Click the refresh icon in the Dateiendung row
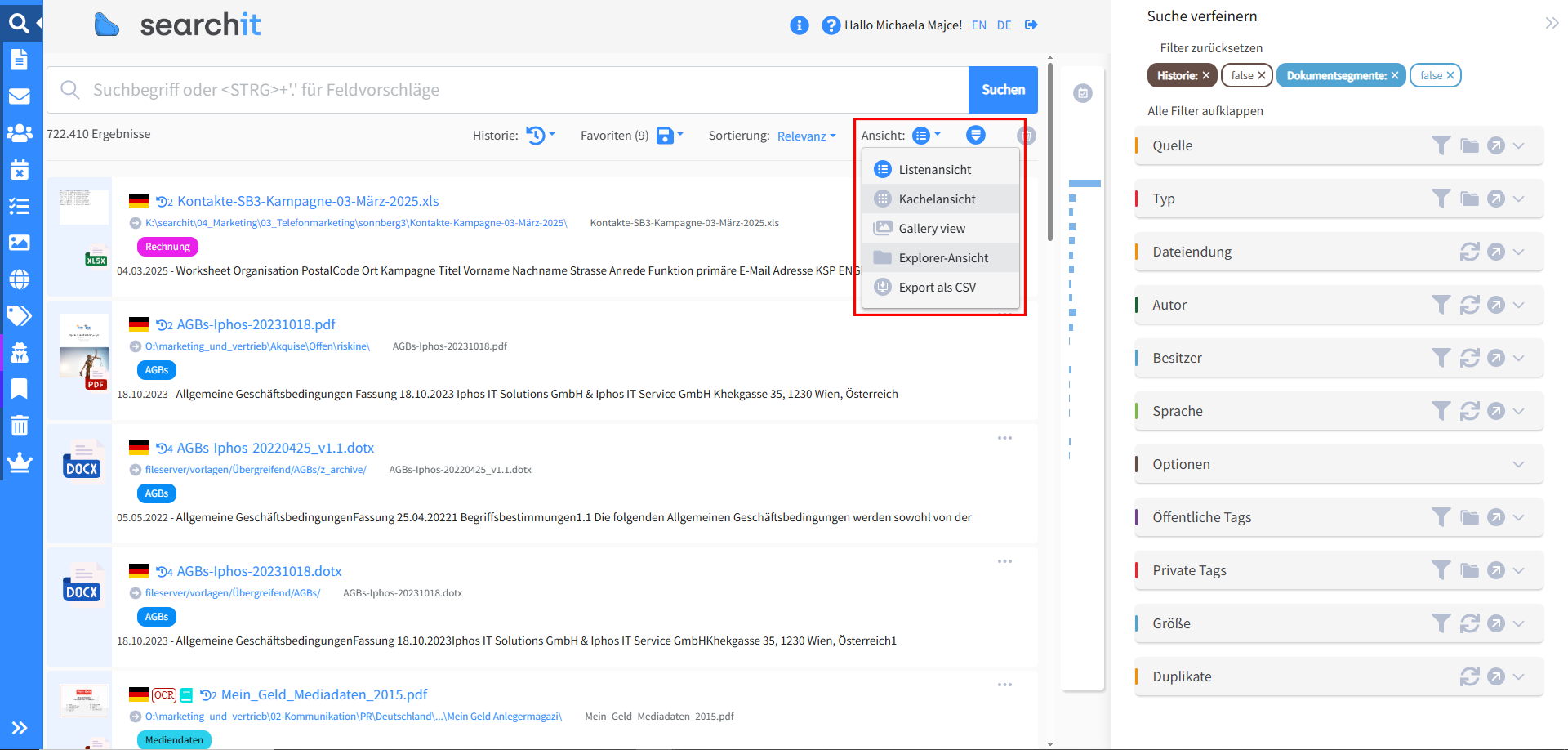The height and width of the screenshot is (750, 1568). tap(1470, 252)
